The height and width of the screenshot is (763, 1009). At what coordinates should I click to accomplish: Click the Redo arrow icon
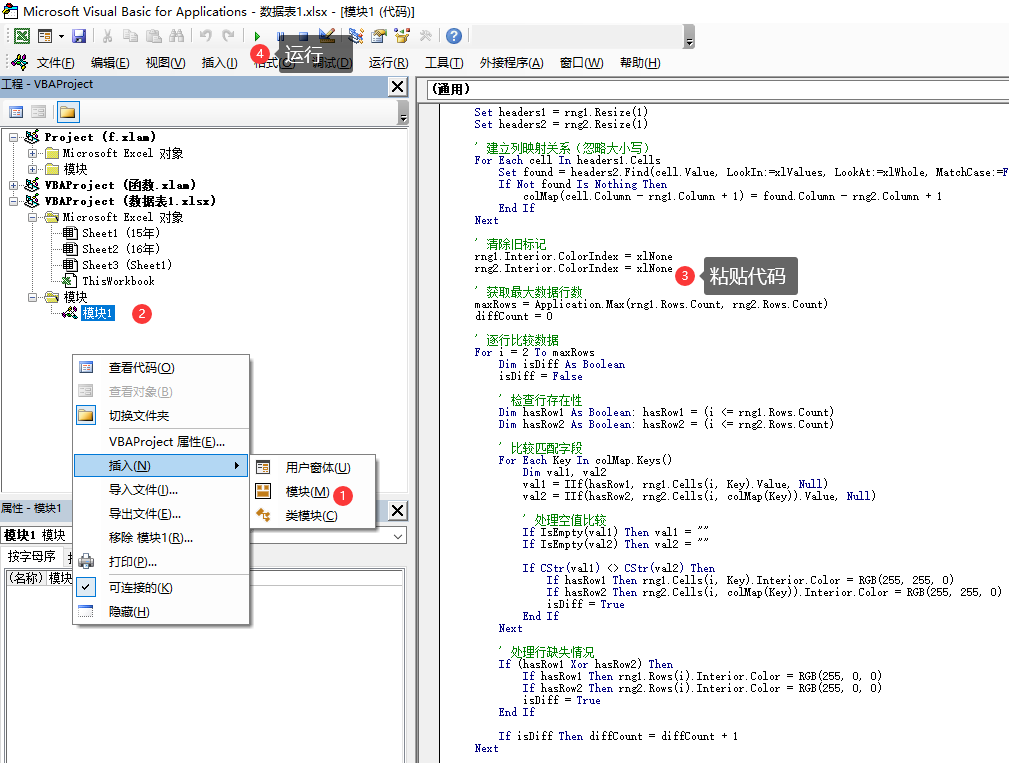[228, 36]
